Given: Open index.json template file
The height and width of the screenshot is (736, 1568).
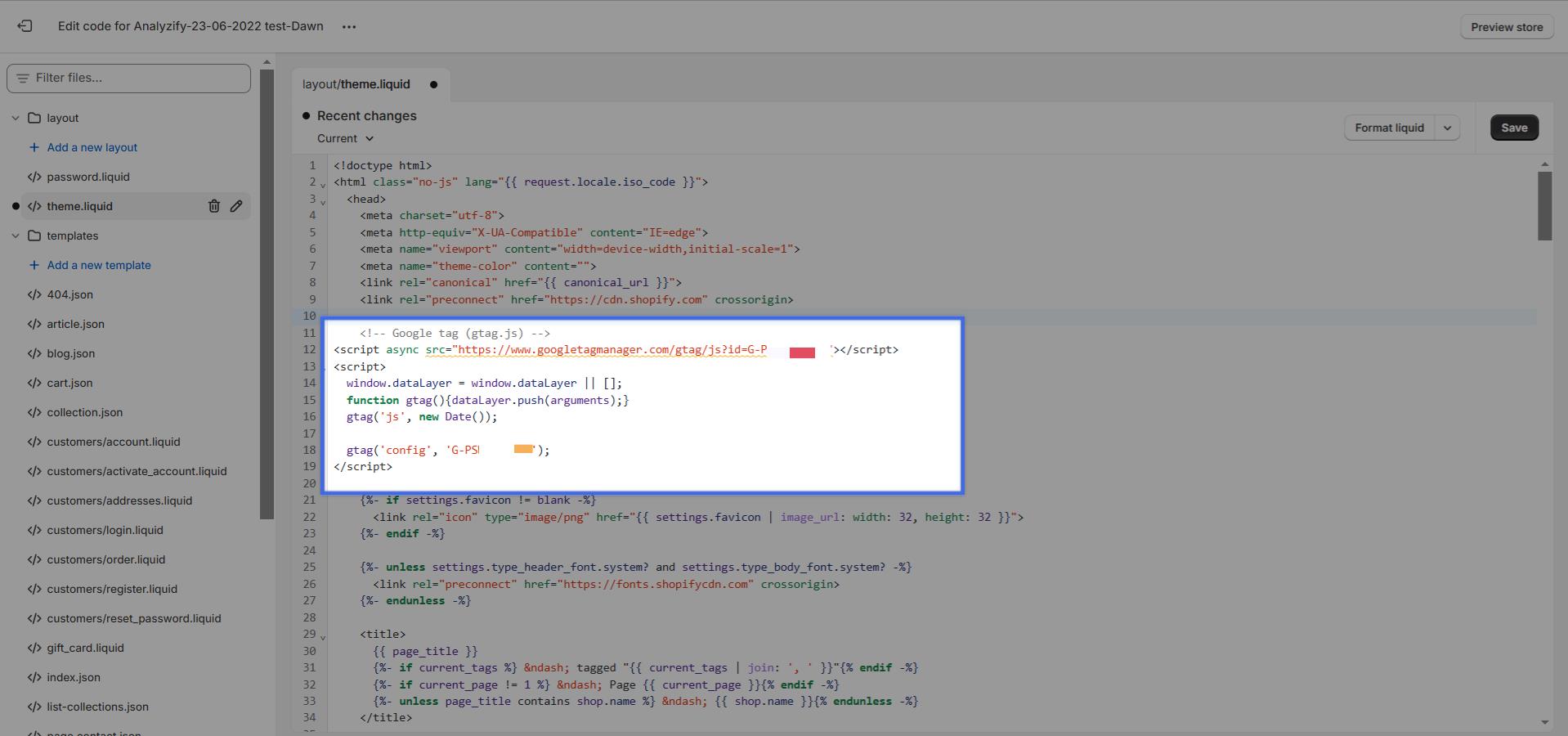Looking at the screenshot, I should pos(74,677).
